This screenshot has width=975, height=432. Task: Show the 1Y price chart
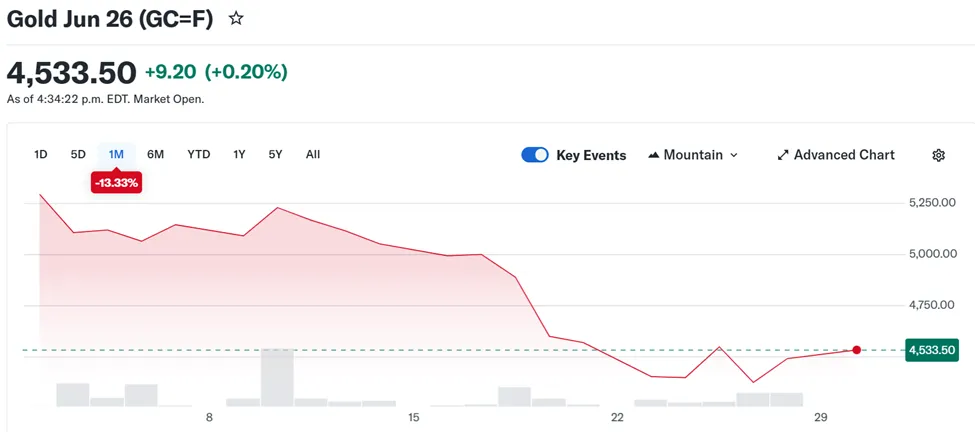pos(239,154)
